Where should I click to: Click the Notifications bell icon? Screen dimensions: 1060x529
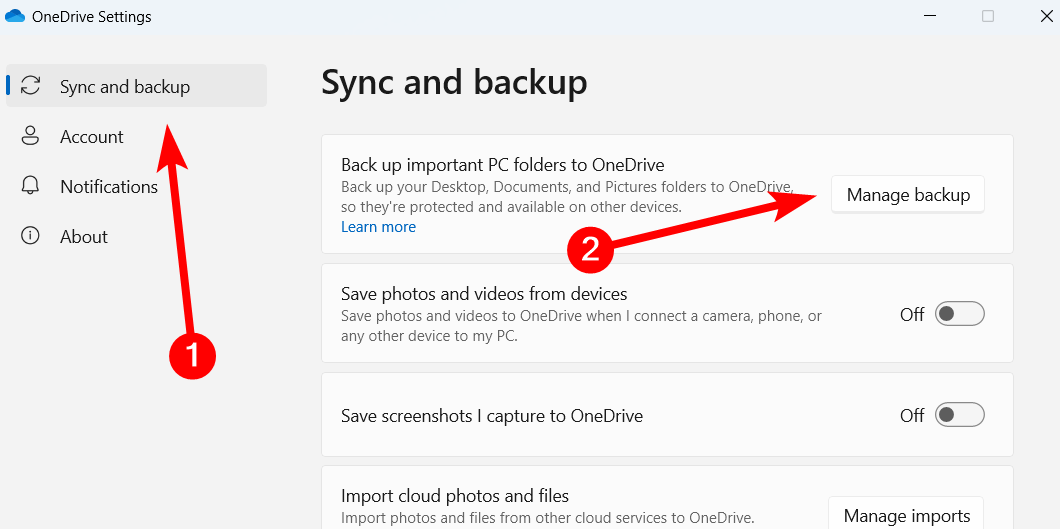31,186
